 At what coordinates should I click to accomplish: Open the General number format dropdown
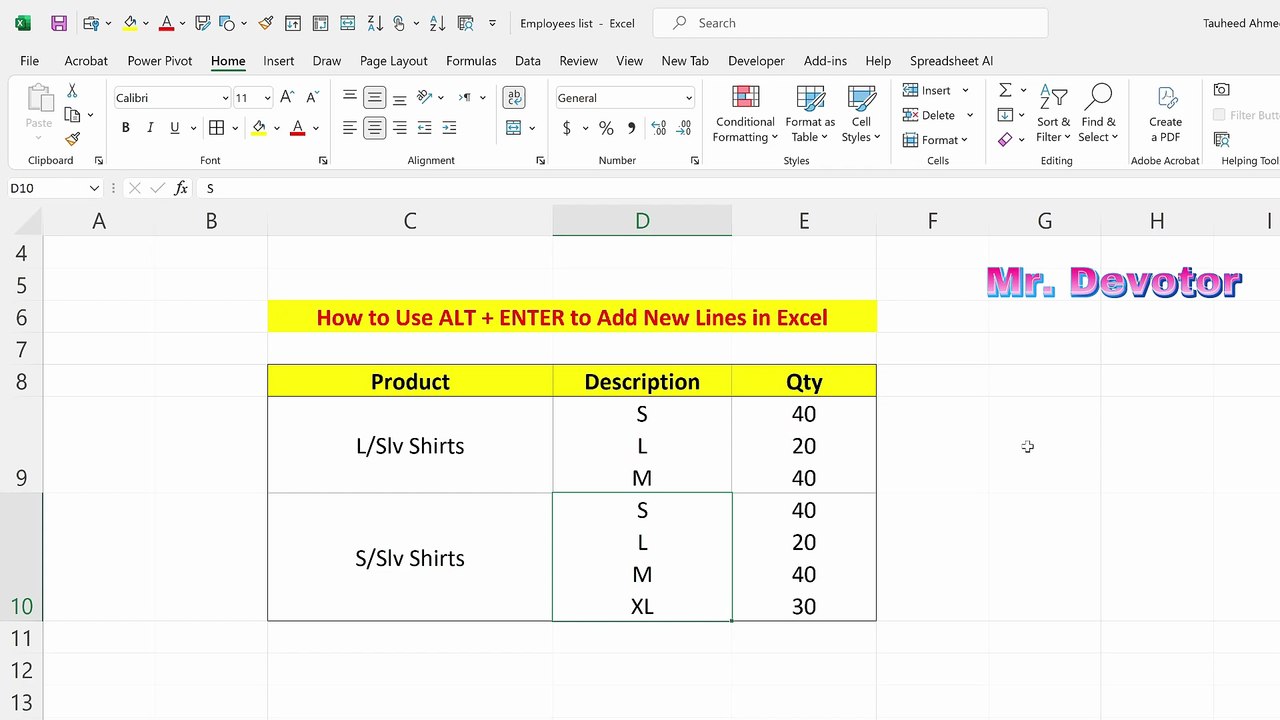click(689, 98)
